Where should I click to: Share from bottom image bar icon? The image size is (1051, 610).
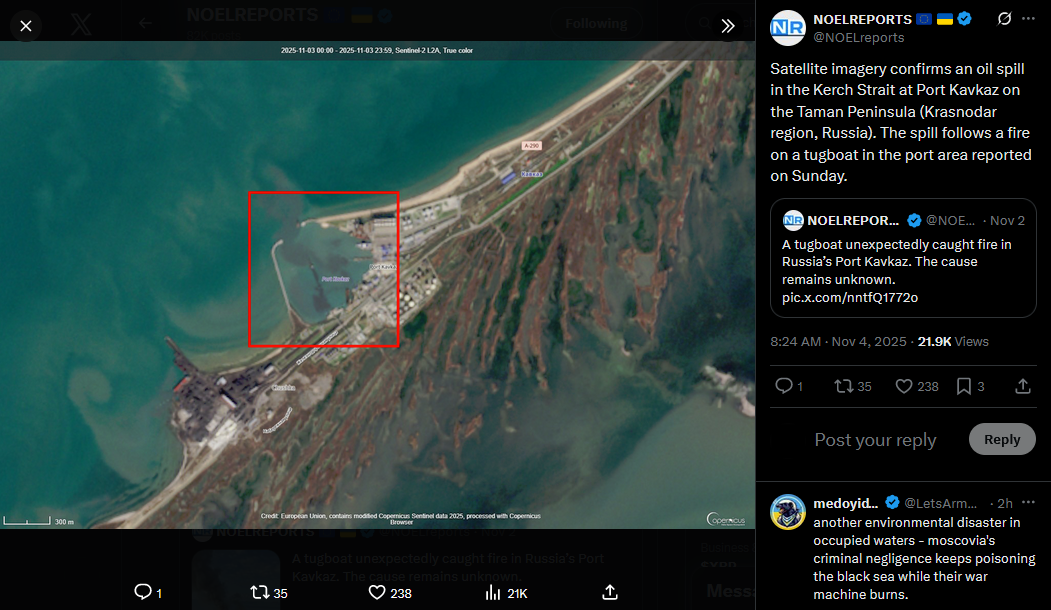610,592
